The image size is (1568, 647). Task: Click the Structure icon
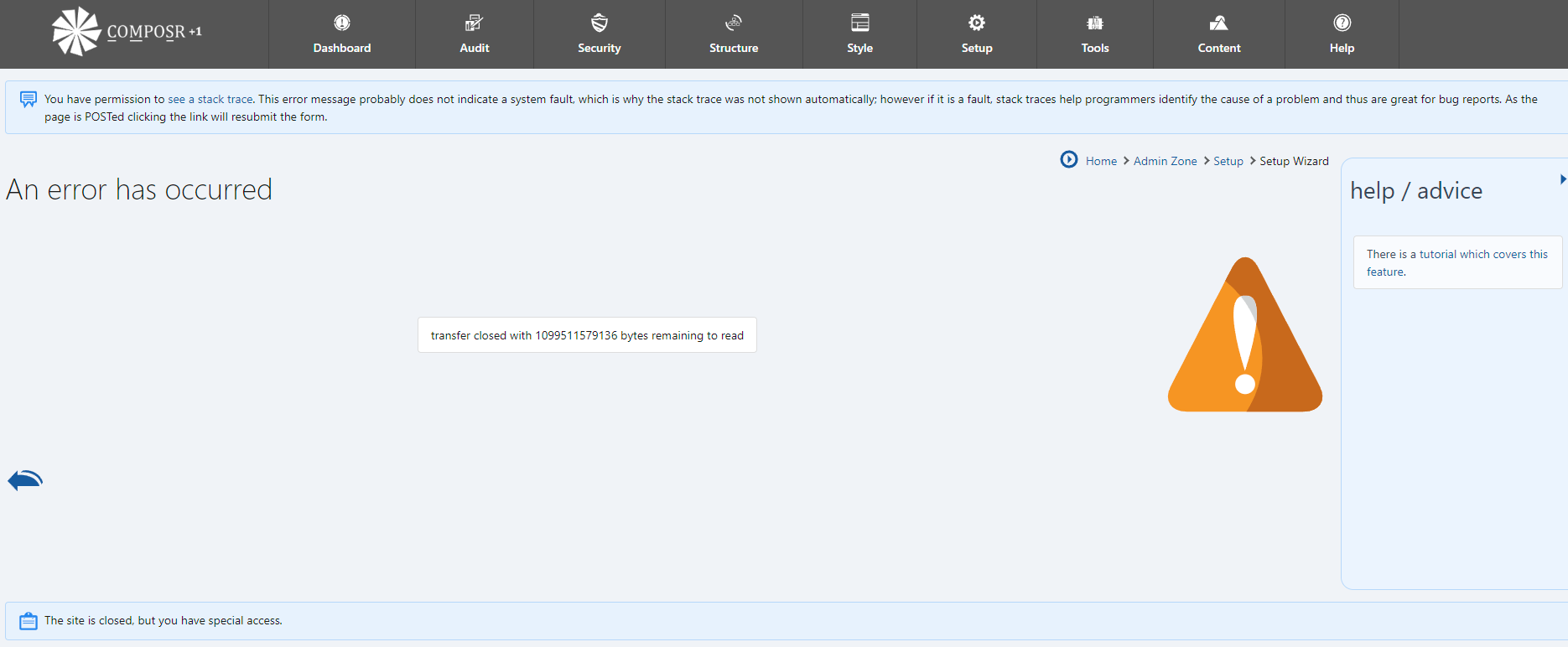(x=734, y=23)
